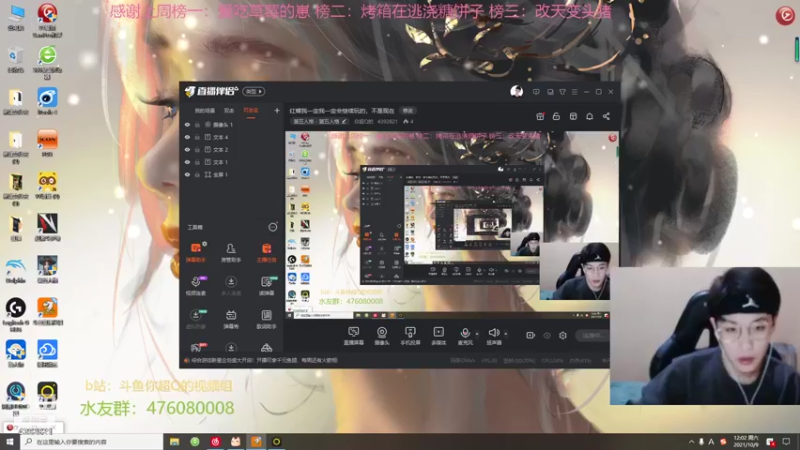This screenshot has width=800, height=450.
Task: Expand the microphone options arrow
Action: [477, 334]
